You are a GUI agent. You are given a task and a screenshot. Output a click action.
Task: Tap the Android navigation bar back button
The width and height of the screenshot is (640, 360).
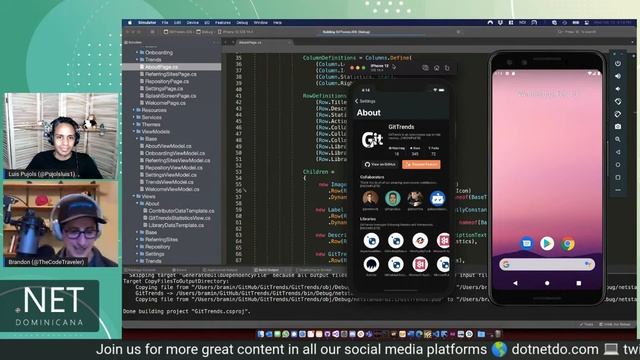(515, 283)
